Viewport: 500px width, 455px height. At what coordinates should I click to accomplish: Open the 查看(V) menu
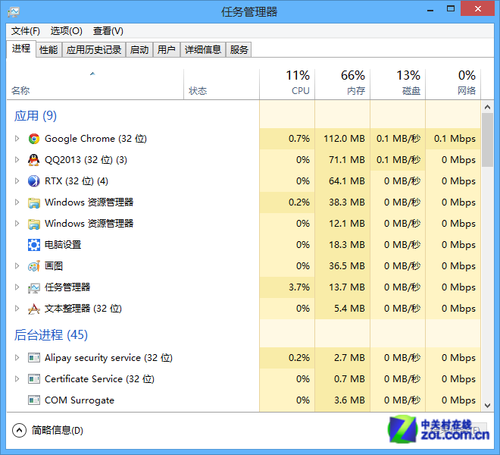pyautogui.click(x=108, y=31)
